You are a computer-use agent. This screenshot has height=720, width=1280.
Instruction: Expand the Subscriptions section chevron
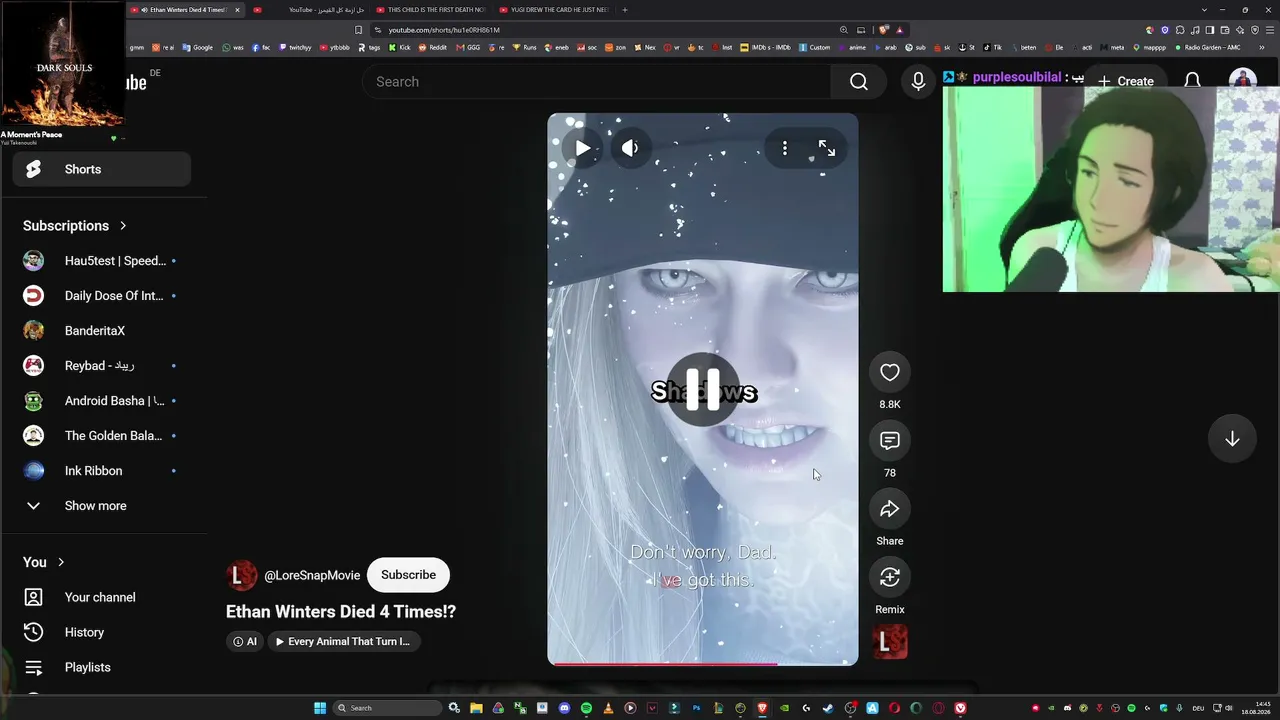pos(123,226)
